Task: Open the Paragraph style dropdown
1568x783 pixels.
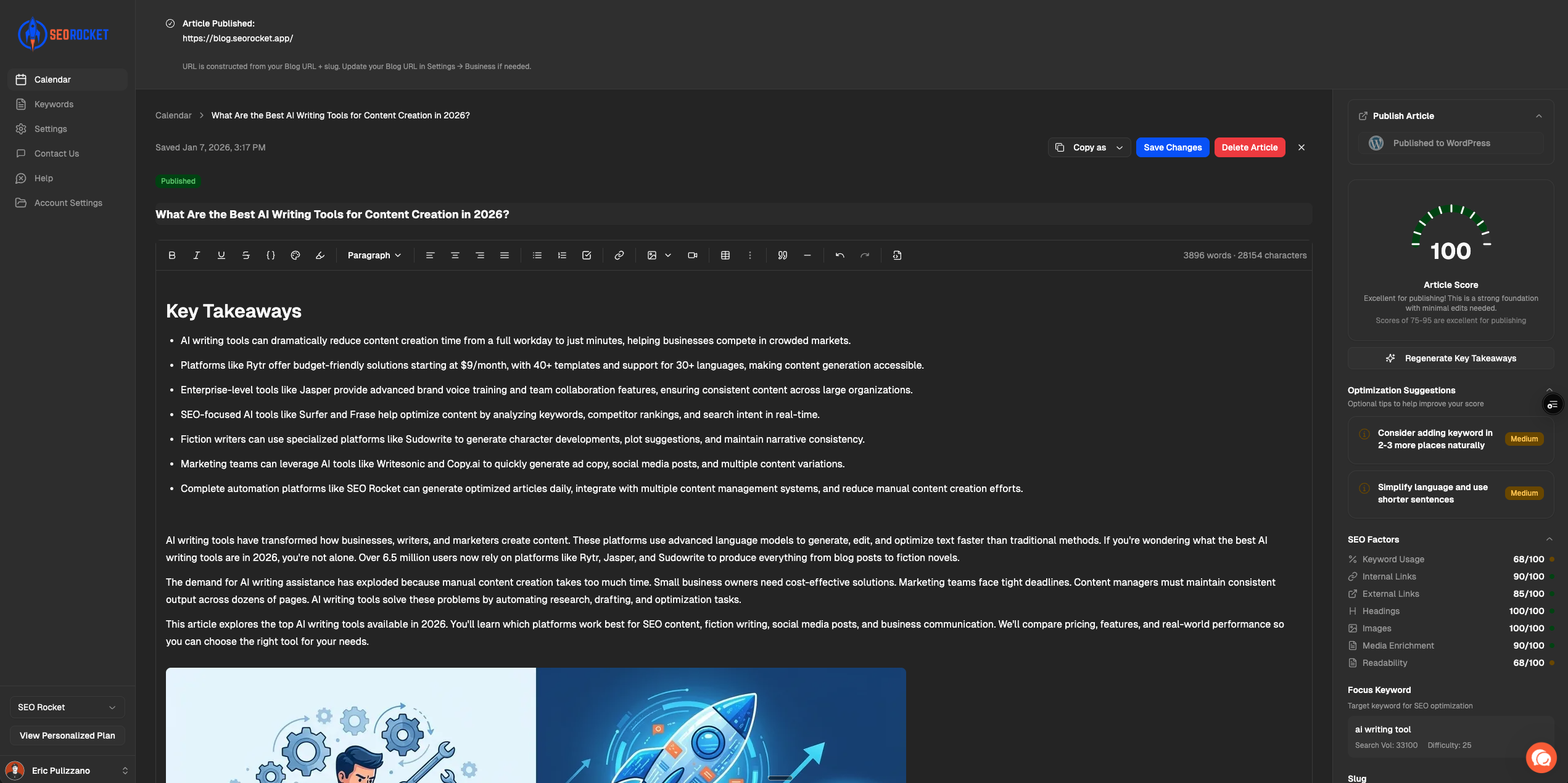Action: [x=374, y=255]
